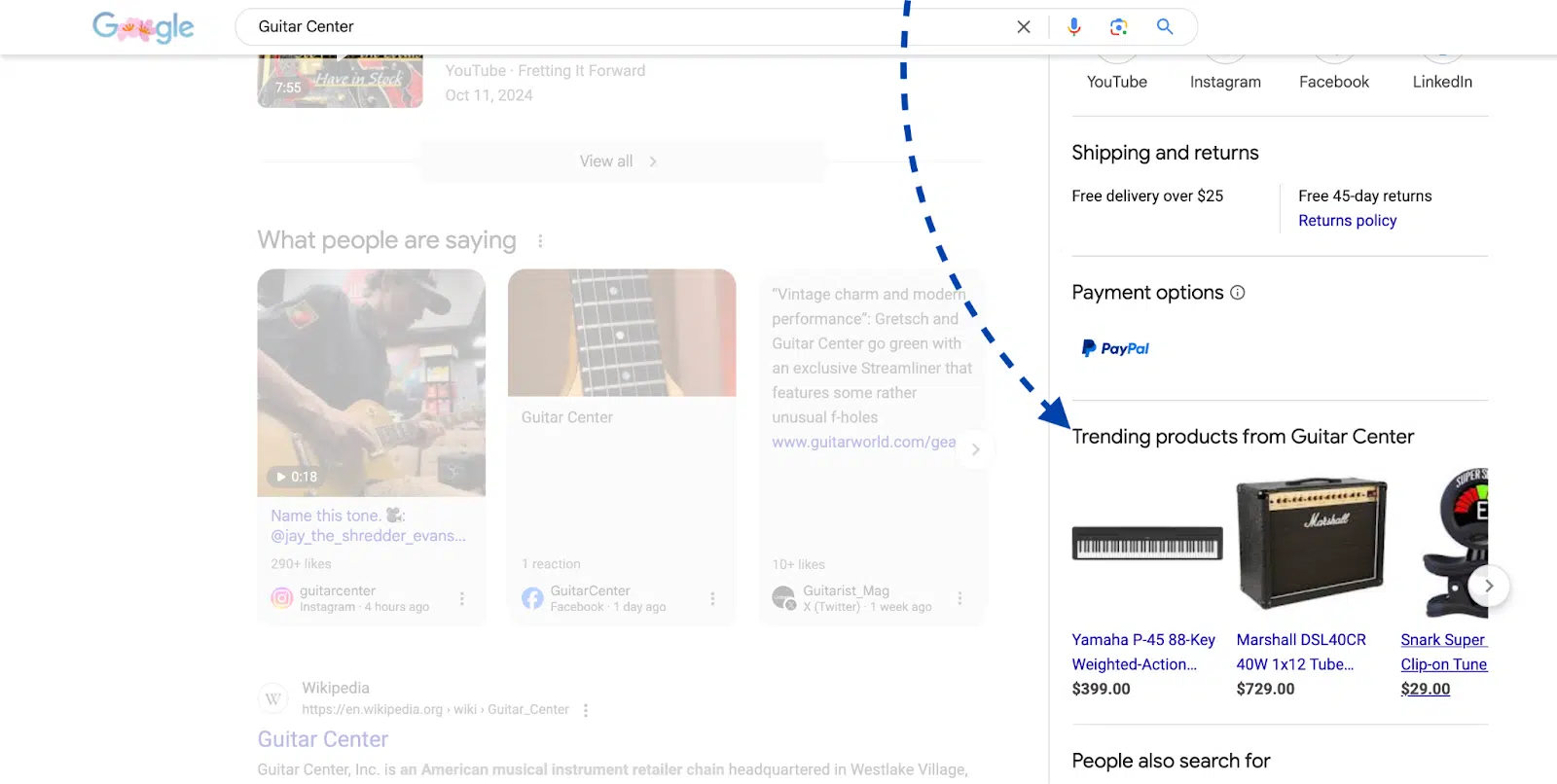Viewport: 1557px width, 784px height.
Task: Open the Facebook guitar fretboard image
Action: coord(622,333)
